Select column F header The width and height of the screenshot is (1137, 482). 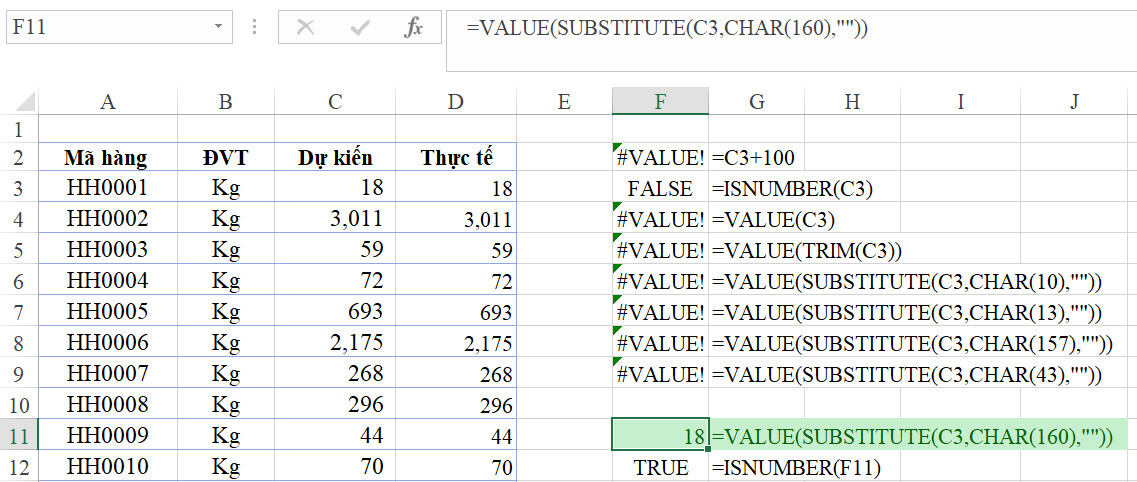[x=660, y=101]
